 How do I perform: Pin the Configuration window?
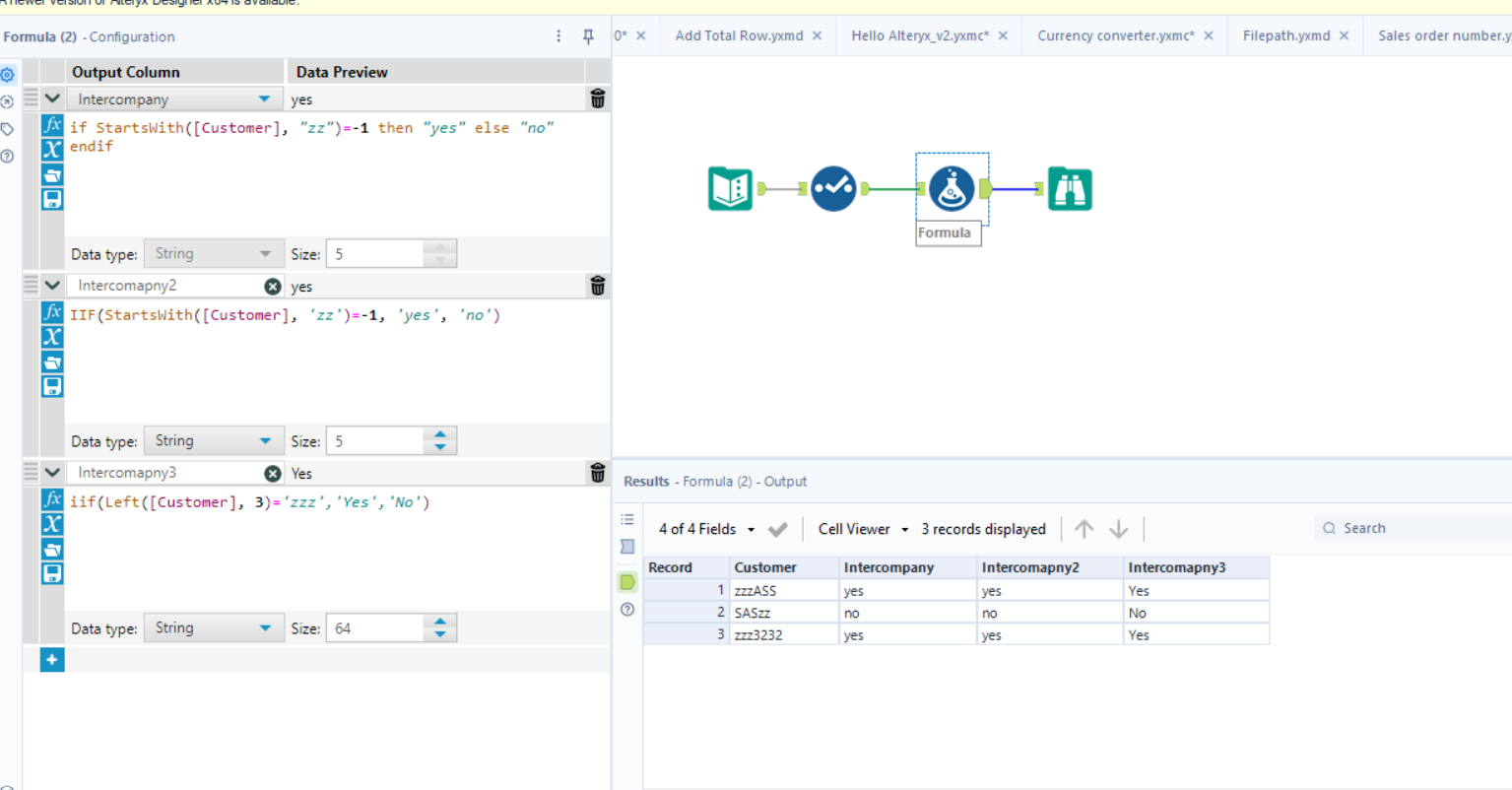pos(588,36)
